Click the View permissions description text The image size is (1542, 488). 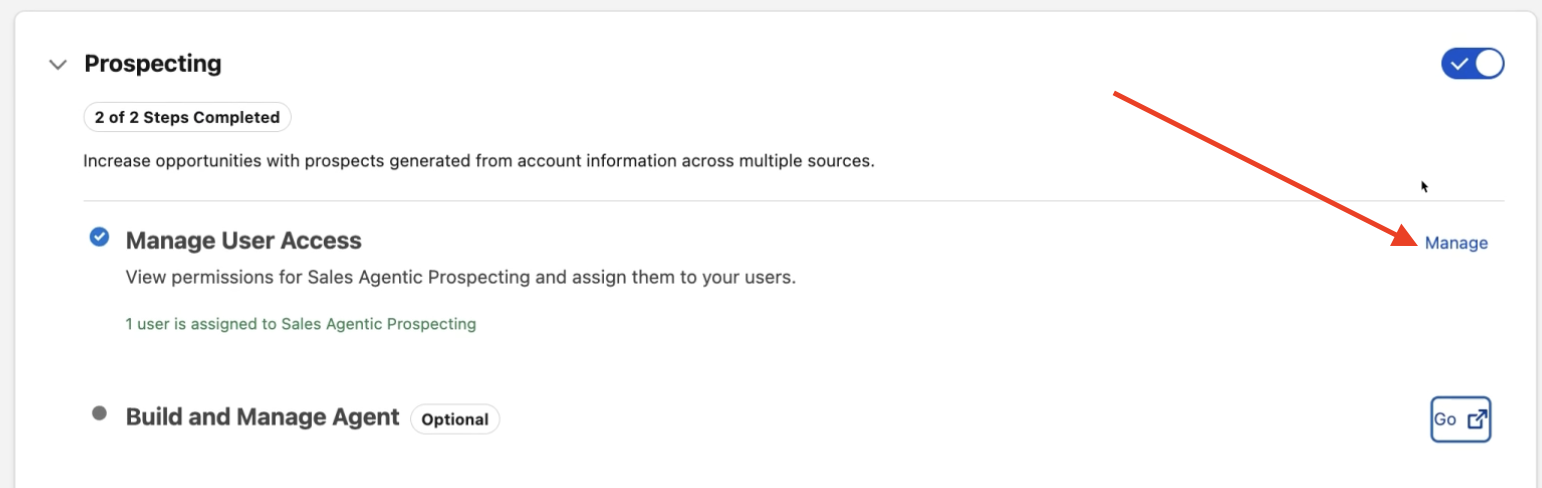(461, 277)
